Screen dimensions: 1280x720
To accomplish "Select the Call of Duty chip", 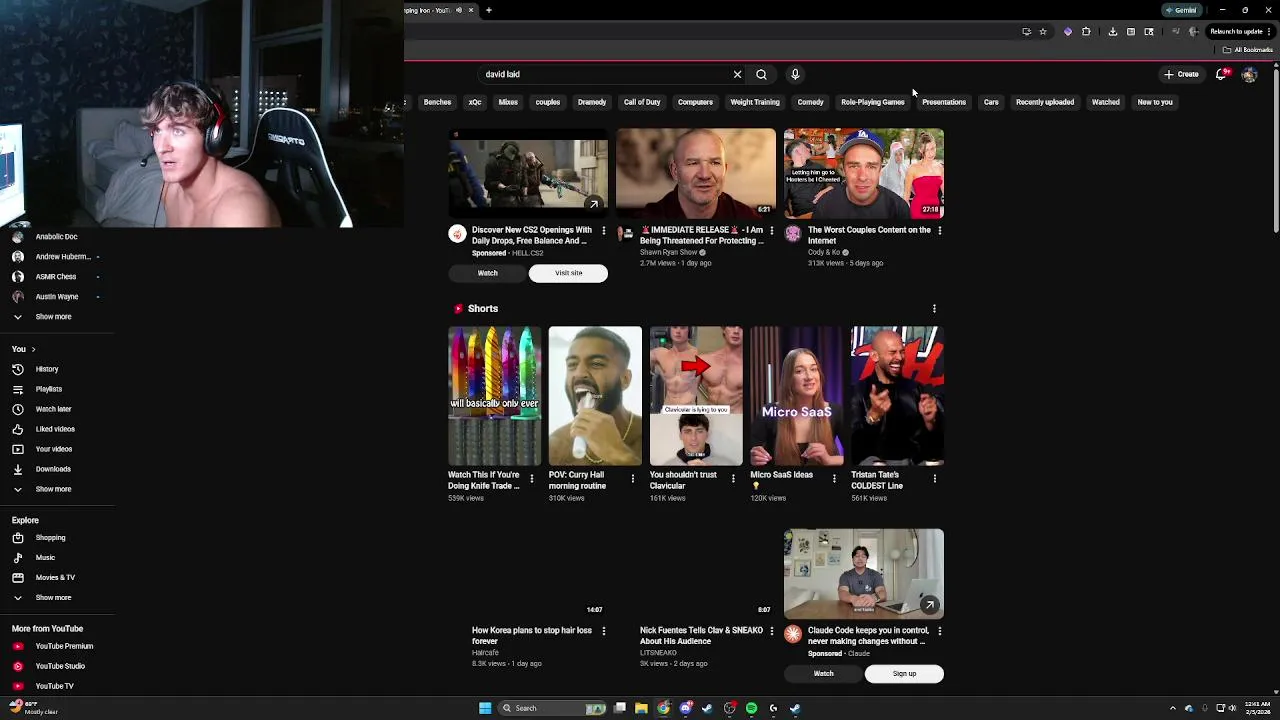I will click(x=642, y=102).
